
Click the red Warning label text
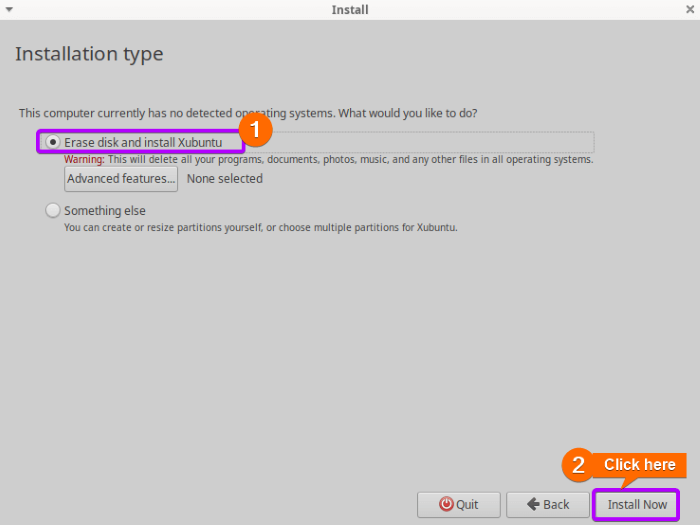coord(84,159)
